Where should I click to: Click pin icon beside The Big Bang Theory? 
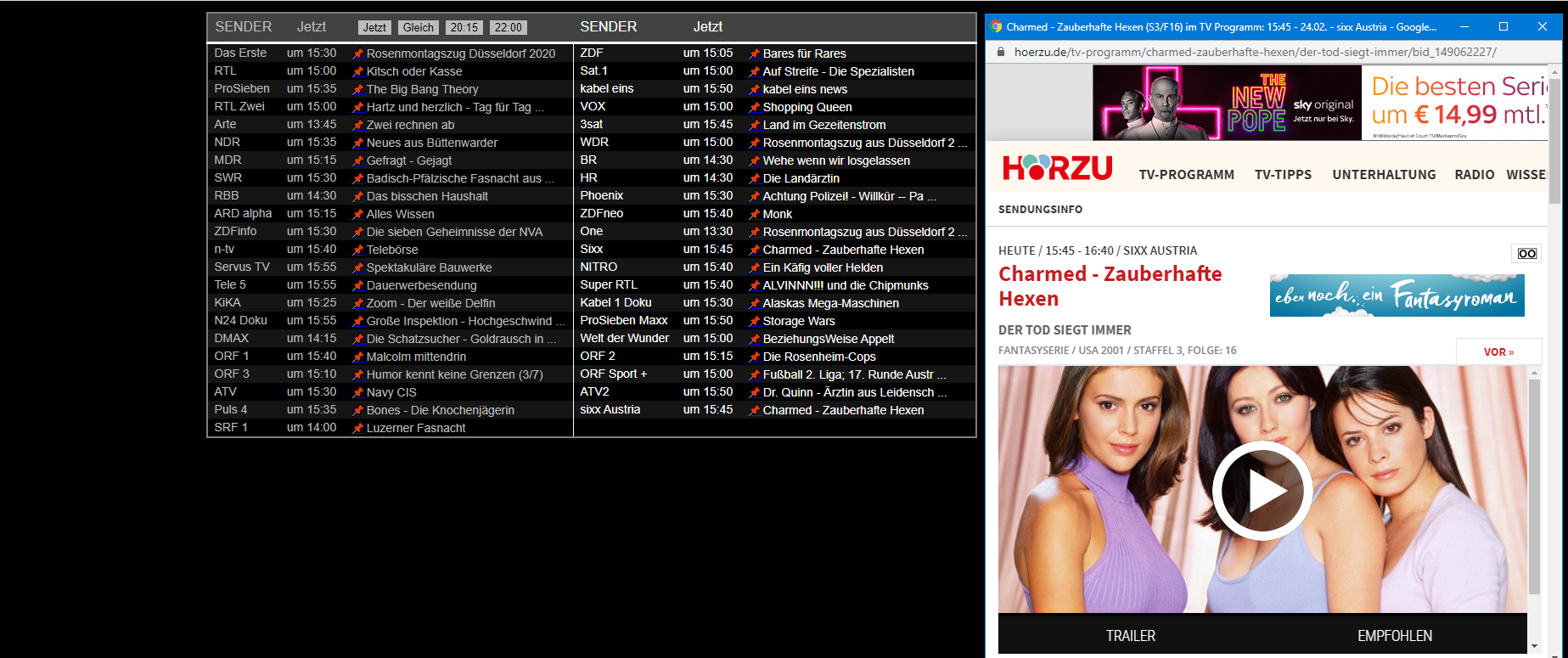click(x=358, y=89)
